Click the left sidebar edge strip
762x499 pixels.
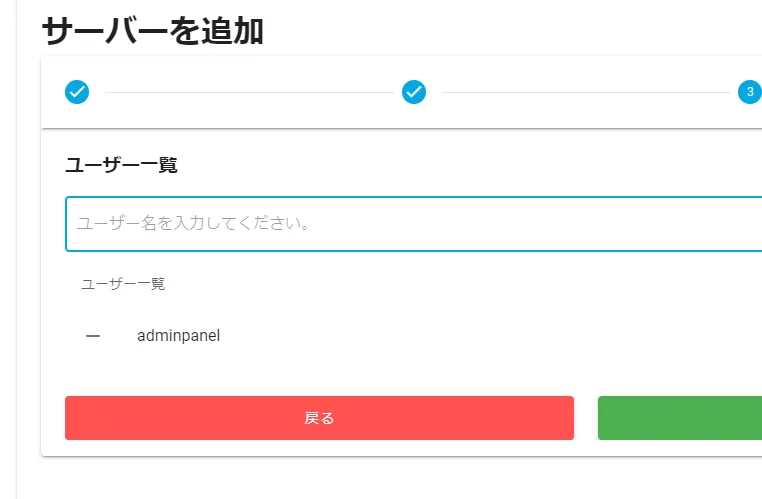click(8, 250)
